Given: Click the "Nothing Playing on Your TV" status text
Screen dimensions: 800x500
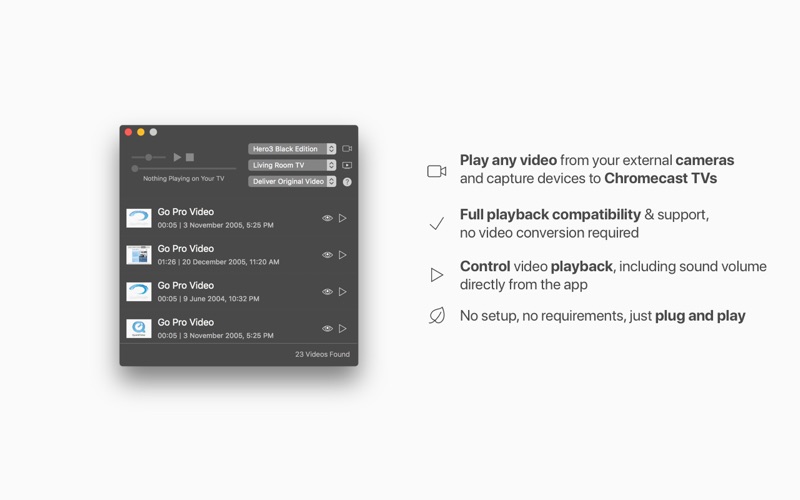Looking at the screenshot, I should pos(184,179).
